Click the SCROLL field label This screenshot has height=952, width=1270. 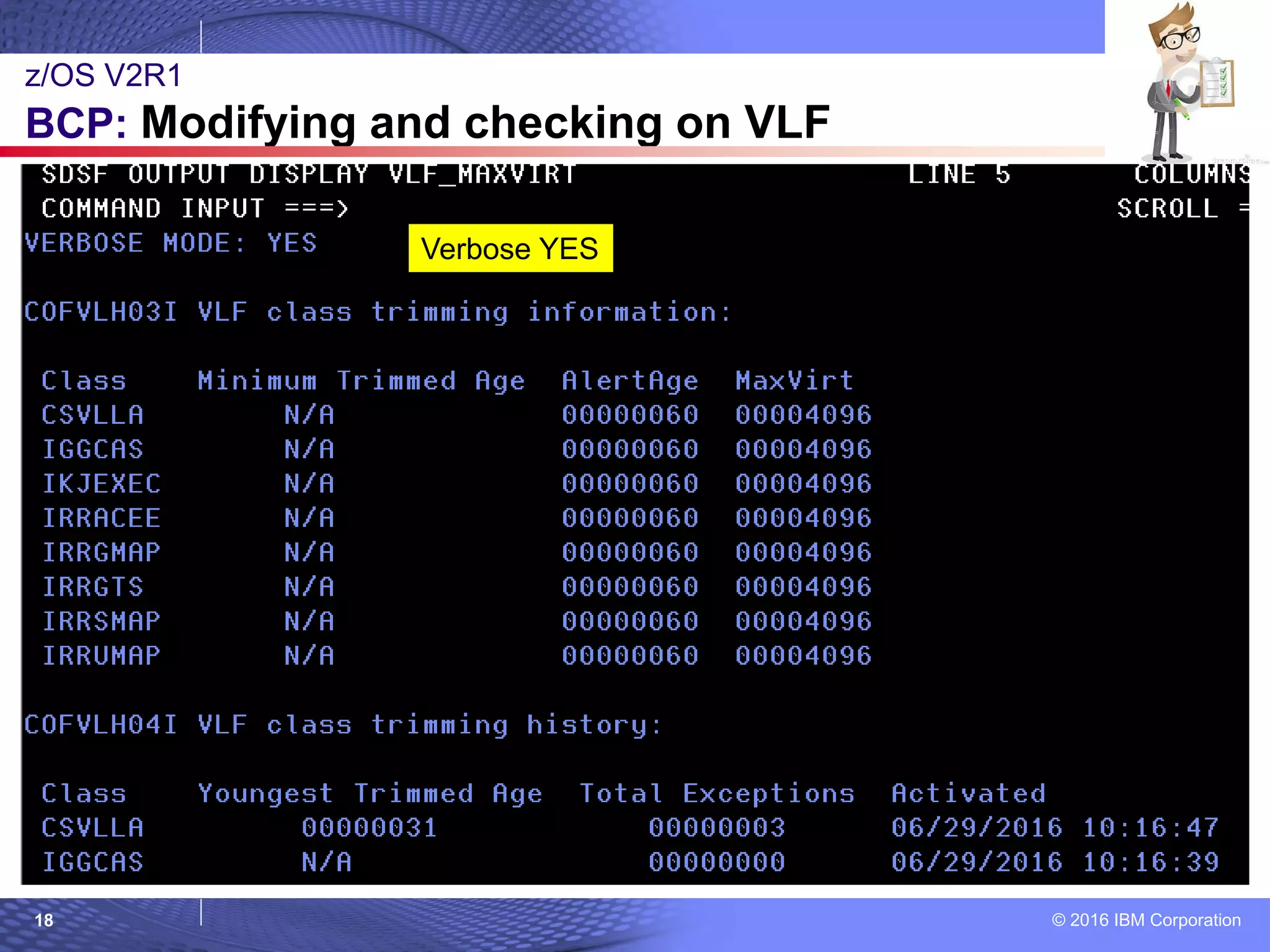click(x=1168, y=209)
